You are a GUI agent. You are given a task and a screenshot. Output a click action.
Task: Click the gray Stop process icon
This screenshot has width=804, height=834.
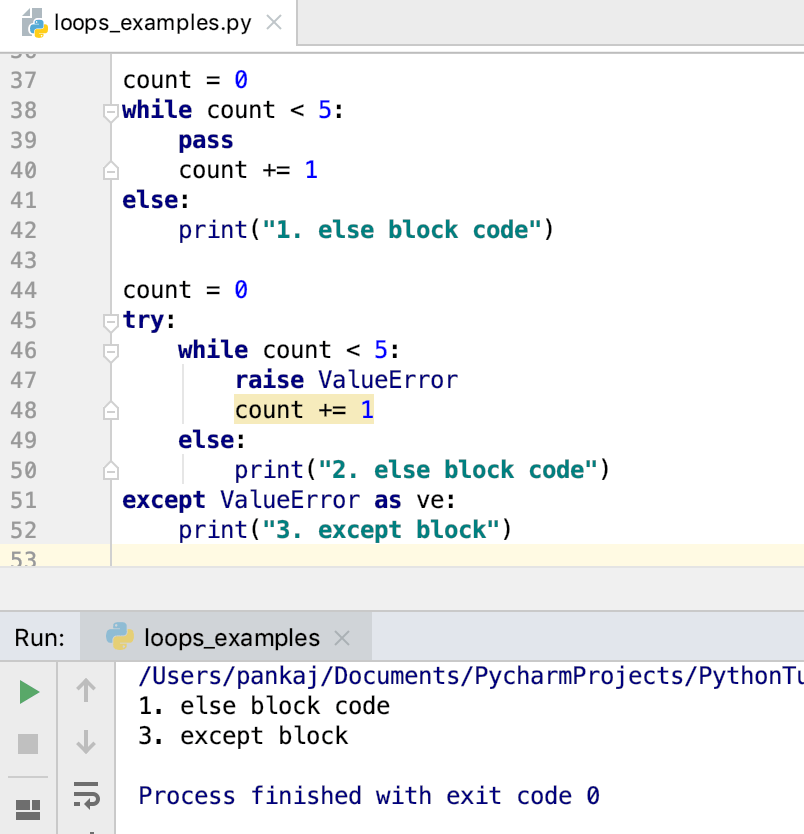tap(28, 743)
